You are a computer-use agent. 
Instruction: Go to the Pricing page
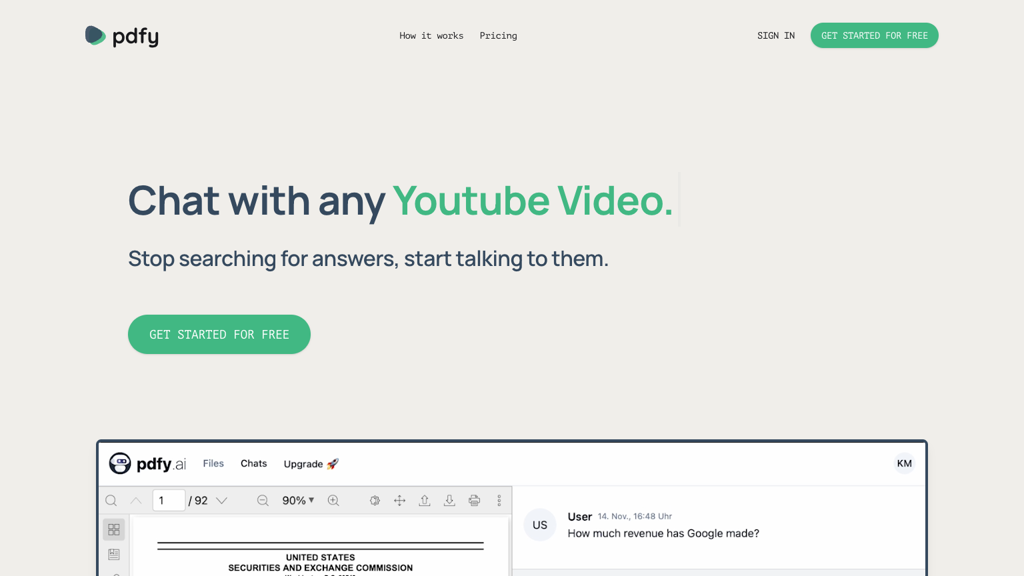point(498,36)
